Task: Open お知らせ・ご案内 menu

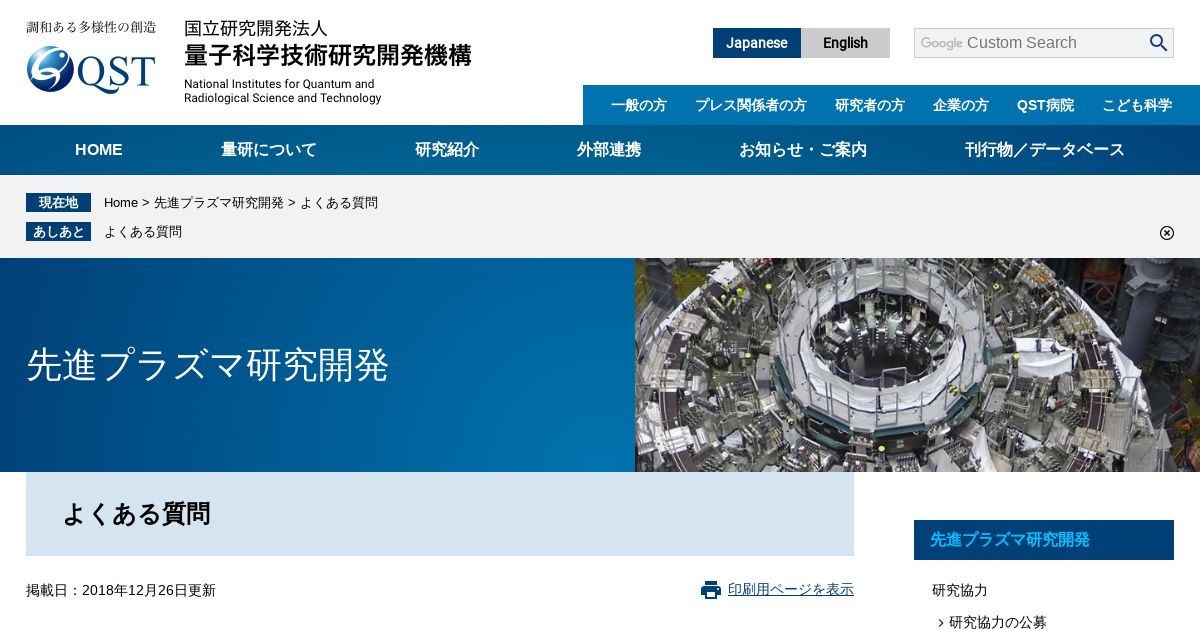Action: 803,150
